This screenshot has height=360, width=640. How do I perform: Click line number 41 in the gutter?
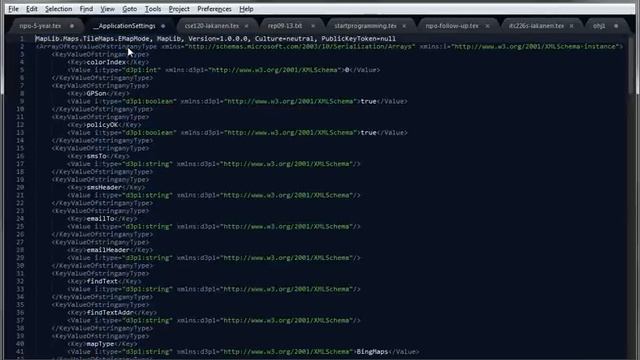pos(20,351)
